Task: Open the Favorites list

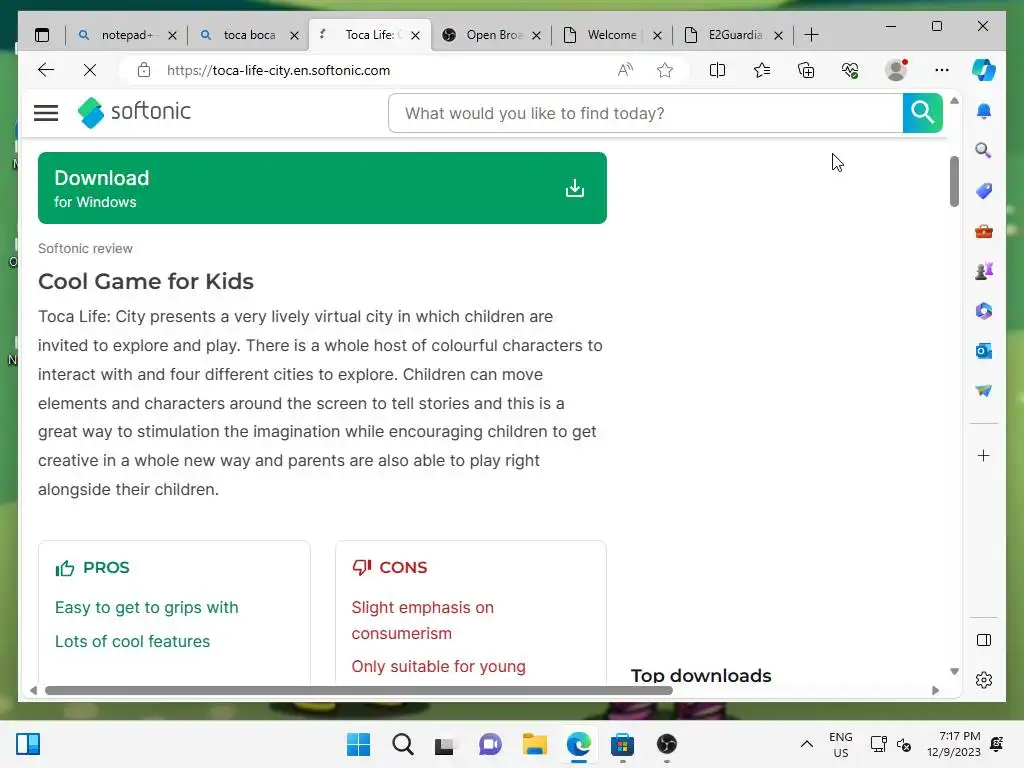Action: (x=761, y=70)
